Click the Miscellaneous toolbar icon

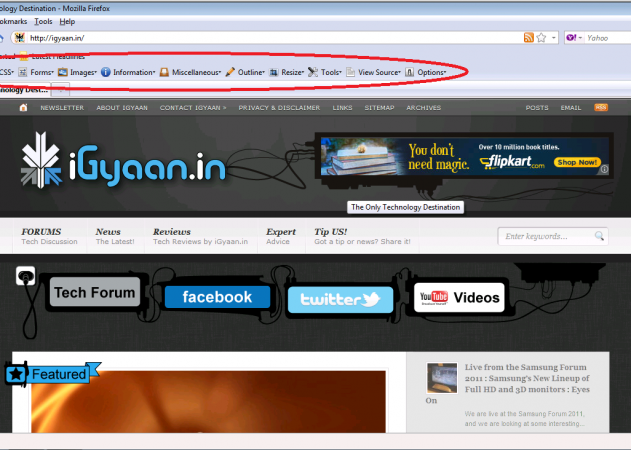click(164, 72)
